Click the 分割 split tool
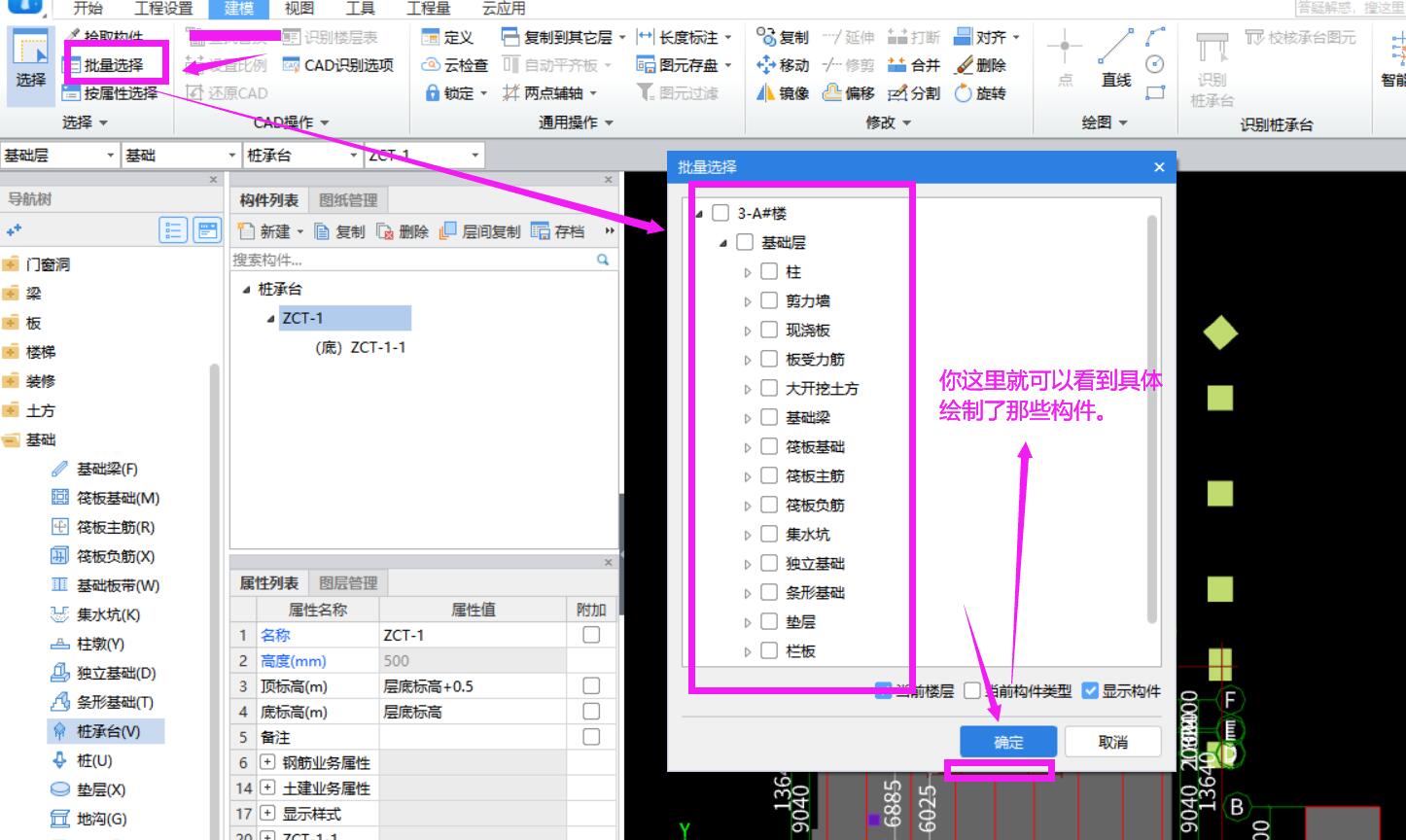 click(x=913, y=93)
